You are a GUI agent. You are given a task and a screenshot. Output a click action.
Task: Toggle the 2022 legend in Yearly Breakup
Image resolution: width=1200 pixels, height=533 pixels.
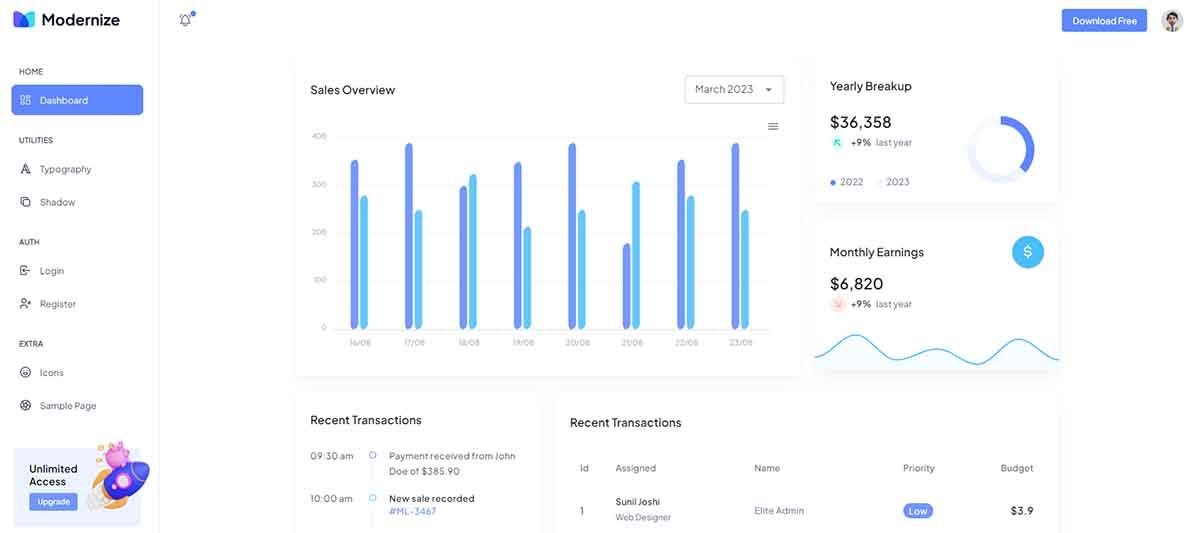pos(847,182)
